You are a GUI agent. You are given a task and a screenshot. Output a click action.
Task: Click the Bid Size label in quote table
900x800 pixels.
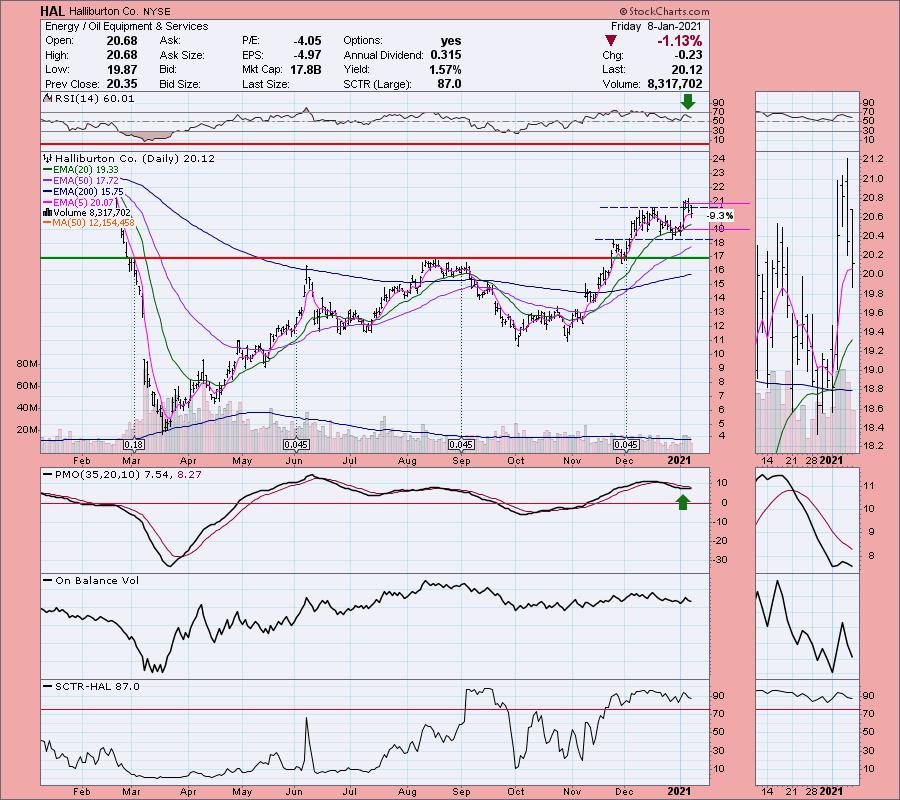(x=180, y=84)
